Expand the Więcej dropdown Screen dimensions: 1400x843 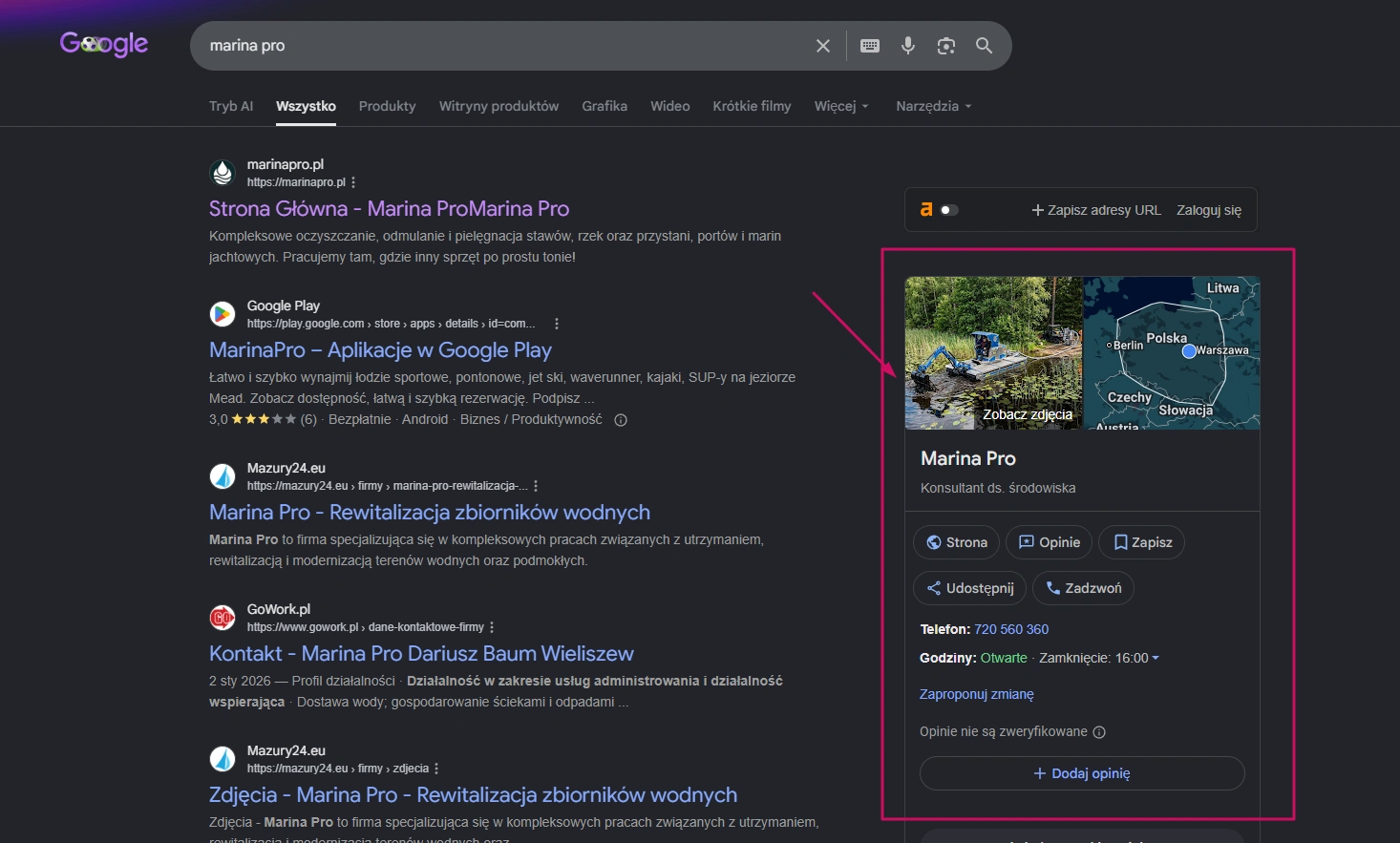841,106
